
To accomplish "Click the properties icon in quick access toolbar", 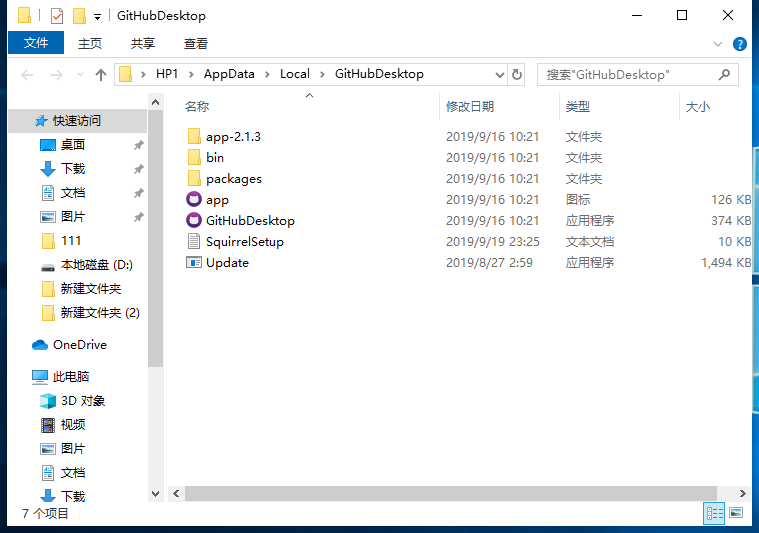I will coord(57,16).
